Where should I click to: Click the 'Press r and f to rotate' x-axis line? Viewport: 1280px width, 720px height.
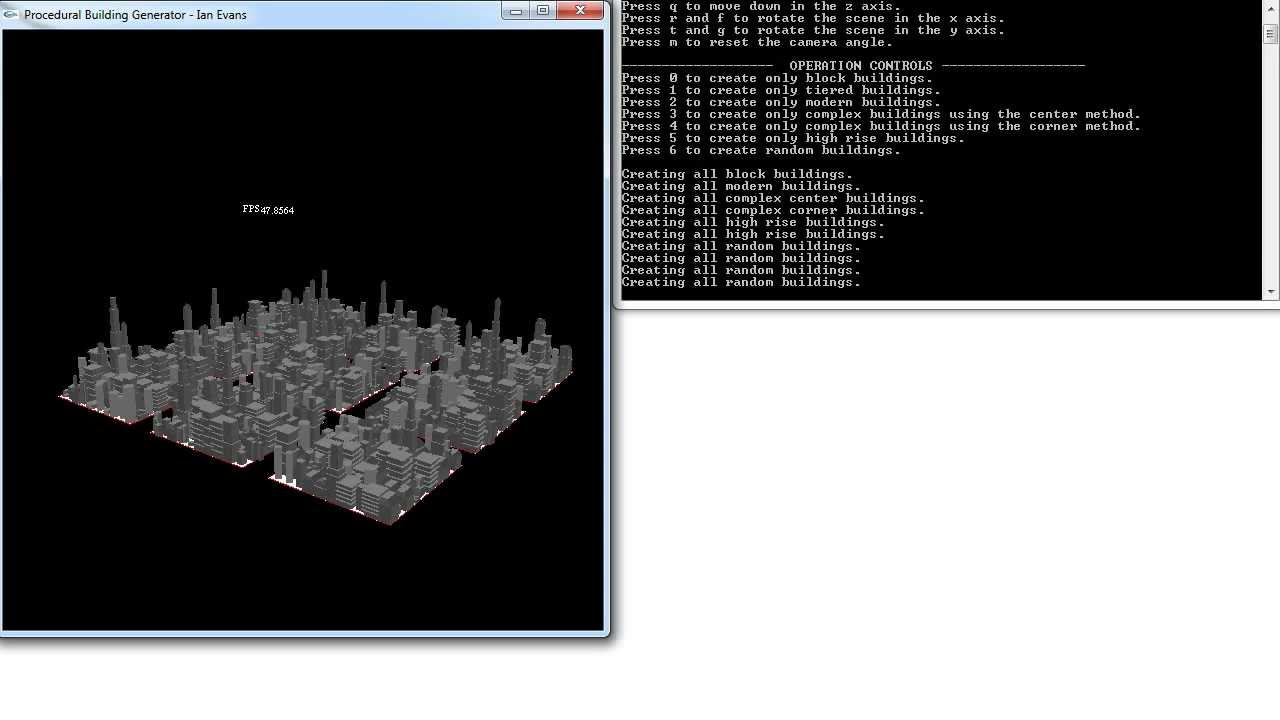click(813, 18)
